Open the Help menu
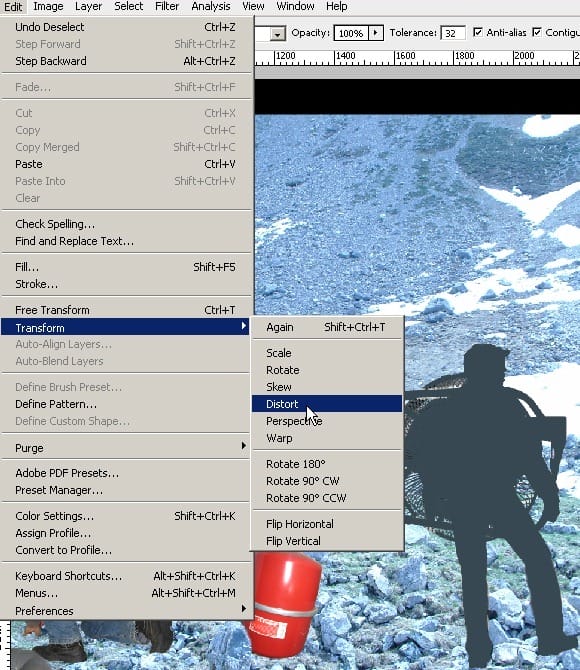 pyautogui.click(x=336, y=6)
